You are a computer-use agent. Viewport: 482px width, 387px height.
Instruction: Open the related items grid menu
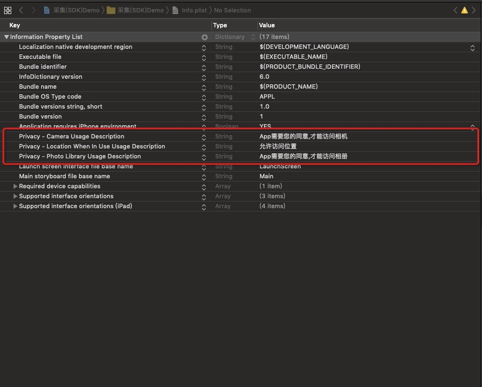tap(8, 10)
